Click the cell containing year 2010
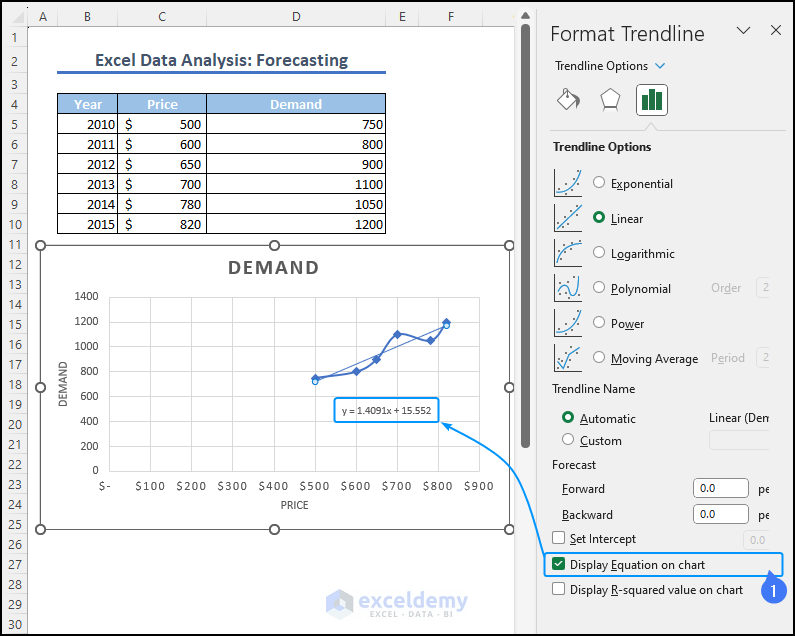 (88, 124)
